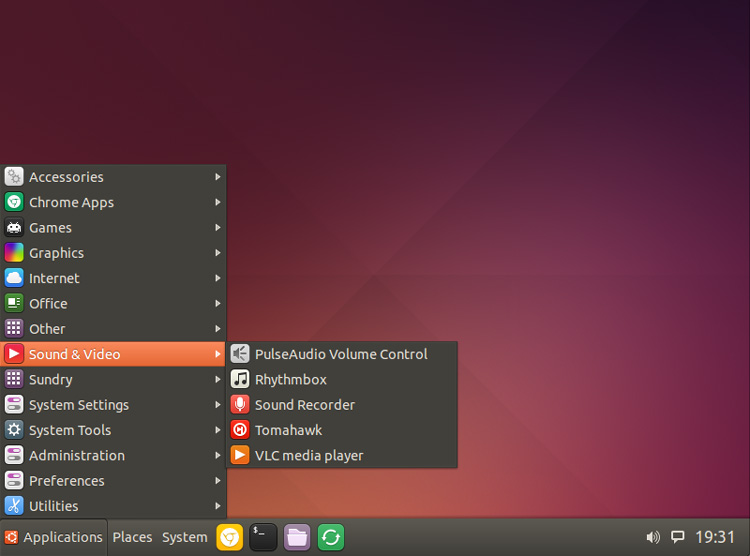This screenshot has width=750, height=556.
Task: Launch the terminal from the bottom panel
Action: coord(263,537)
